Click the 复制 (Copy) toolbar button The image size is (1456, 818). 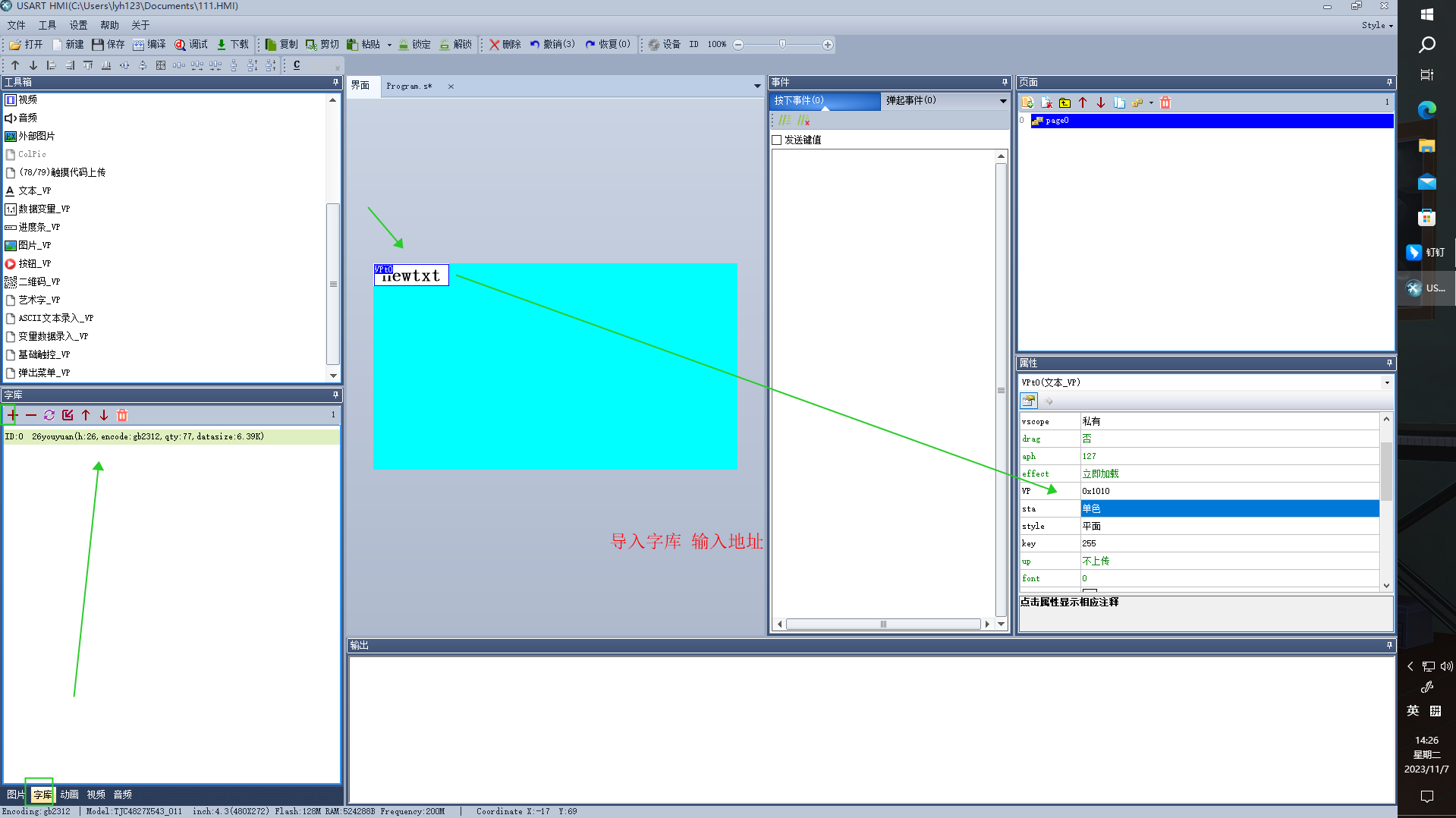tap(281, 45)
